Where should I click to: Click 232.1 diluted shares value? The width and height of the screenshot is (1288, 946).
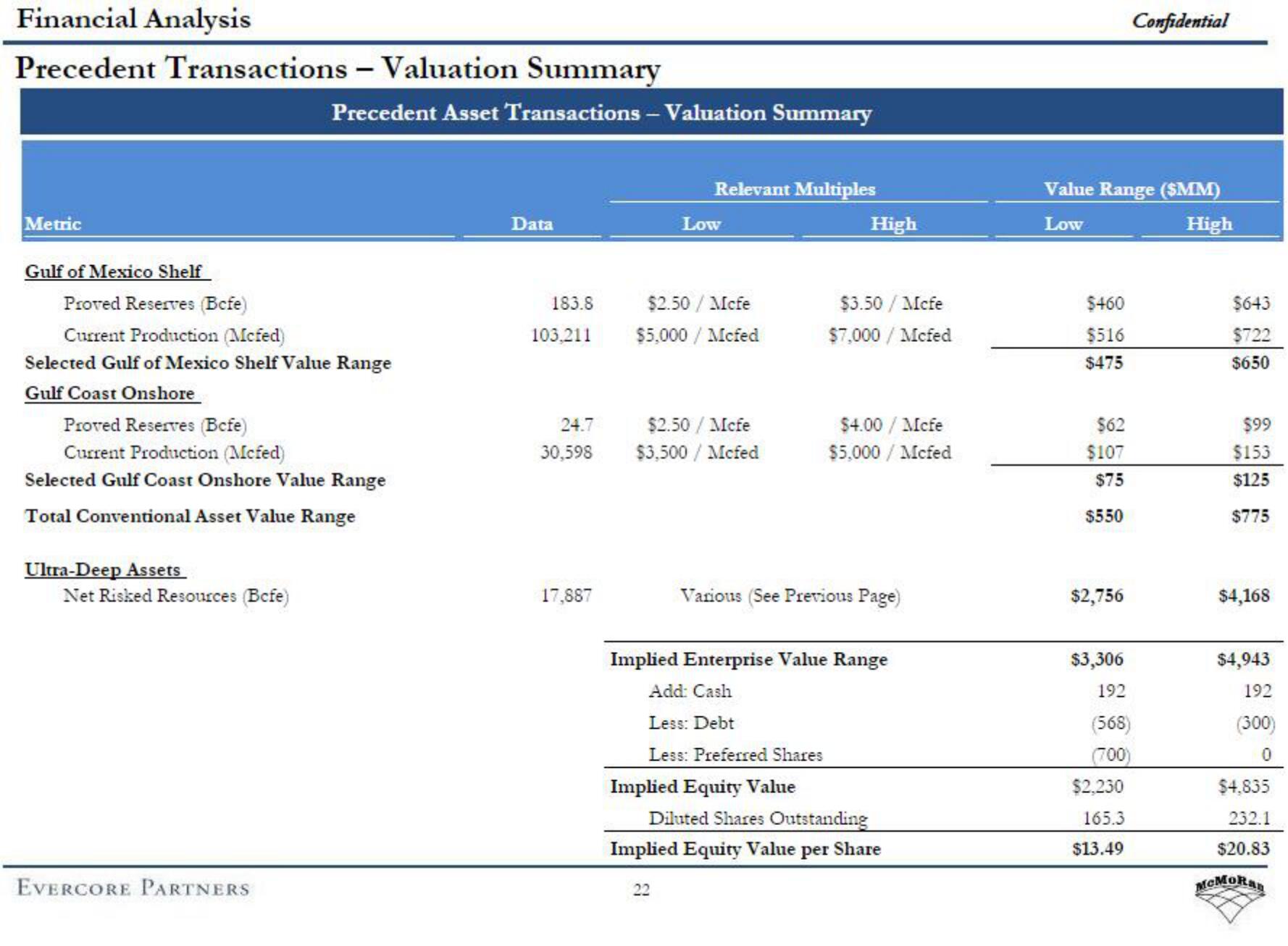(1250, 819)
